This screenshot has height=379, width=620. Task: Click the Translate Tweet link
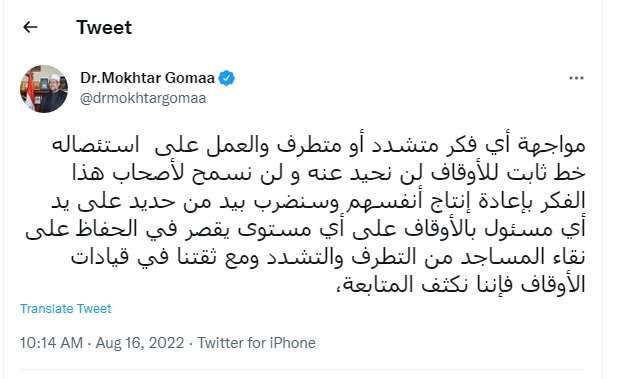66,308
